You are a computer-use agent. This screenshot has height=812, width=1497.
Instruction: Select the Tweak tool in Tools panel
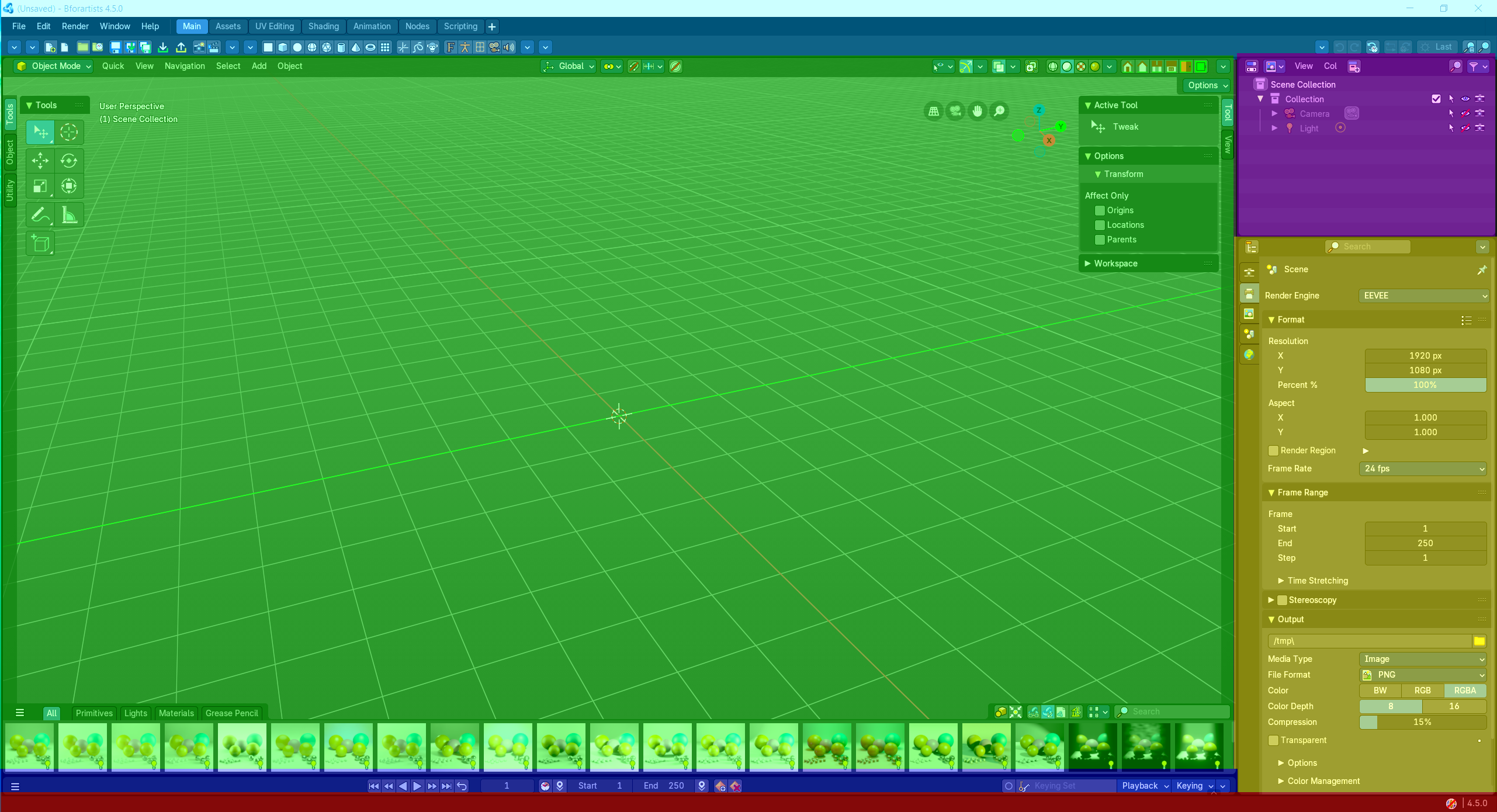[40, 132]
